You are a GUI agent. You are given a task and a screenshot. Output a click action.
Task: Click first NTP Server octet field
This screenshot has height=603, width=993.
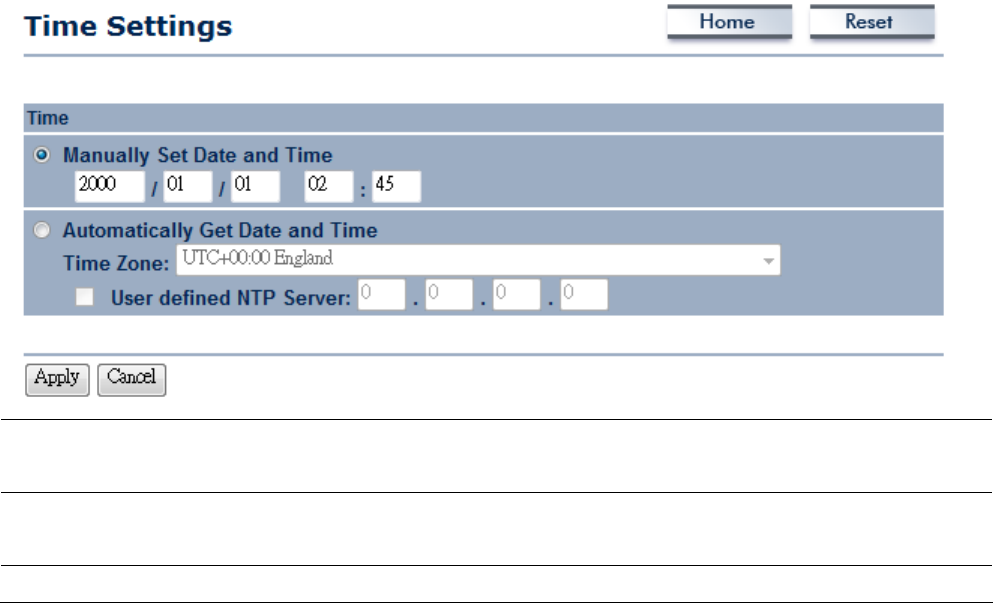[381, 295]
